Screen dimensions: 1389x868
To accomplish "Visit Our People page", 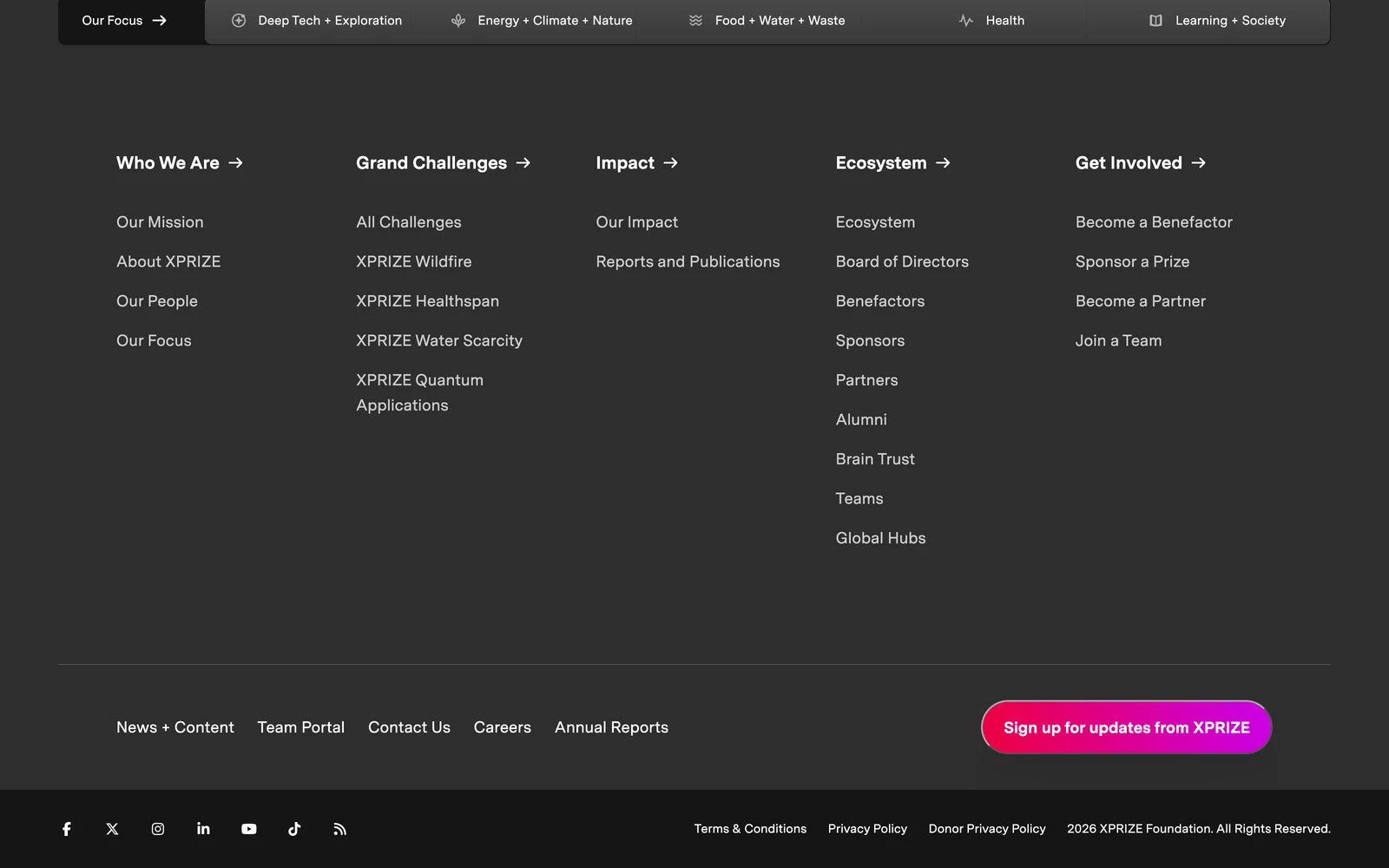I will click(x=157, y=301).
